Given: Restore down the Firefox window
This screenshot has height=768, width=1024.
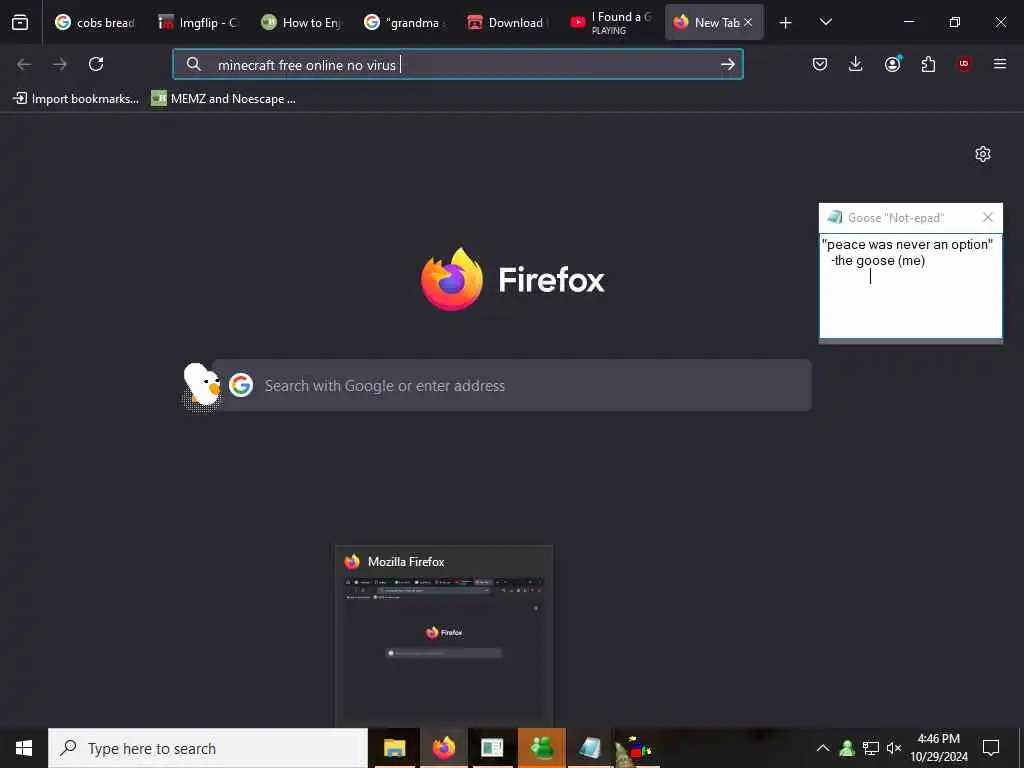Looking at the screenshot, I should 955,22.
